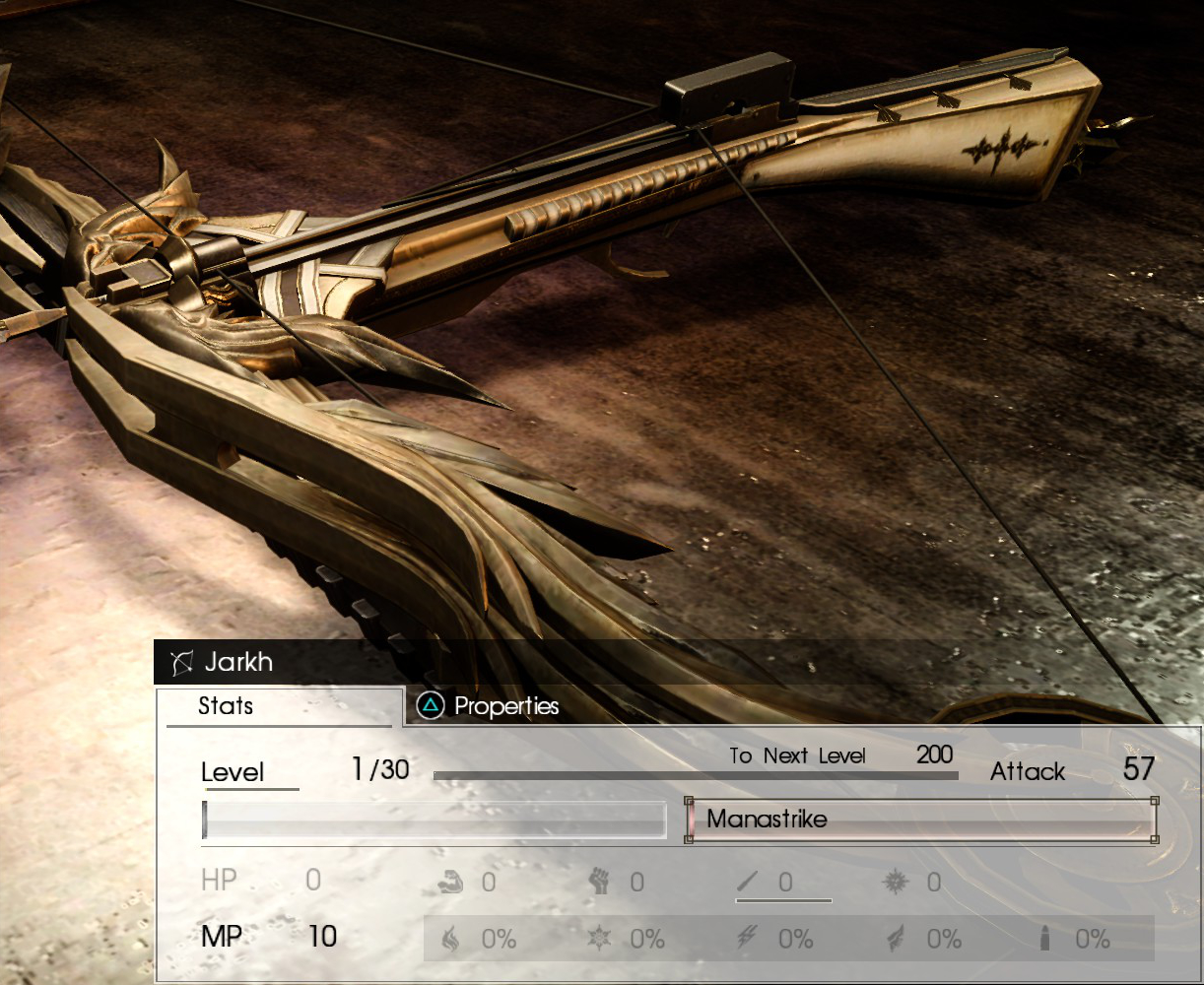The height and width of the screenshot is (985, 1204).
Task: Click the HP label
Action: click(x=219, y=880)
